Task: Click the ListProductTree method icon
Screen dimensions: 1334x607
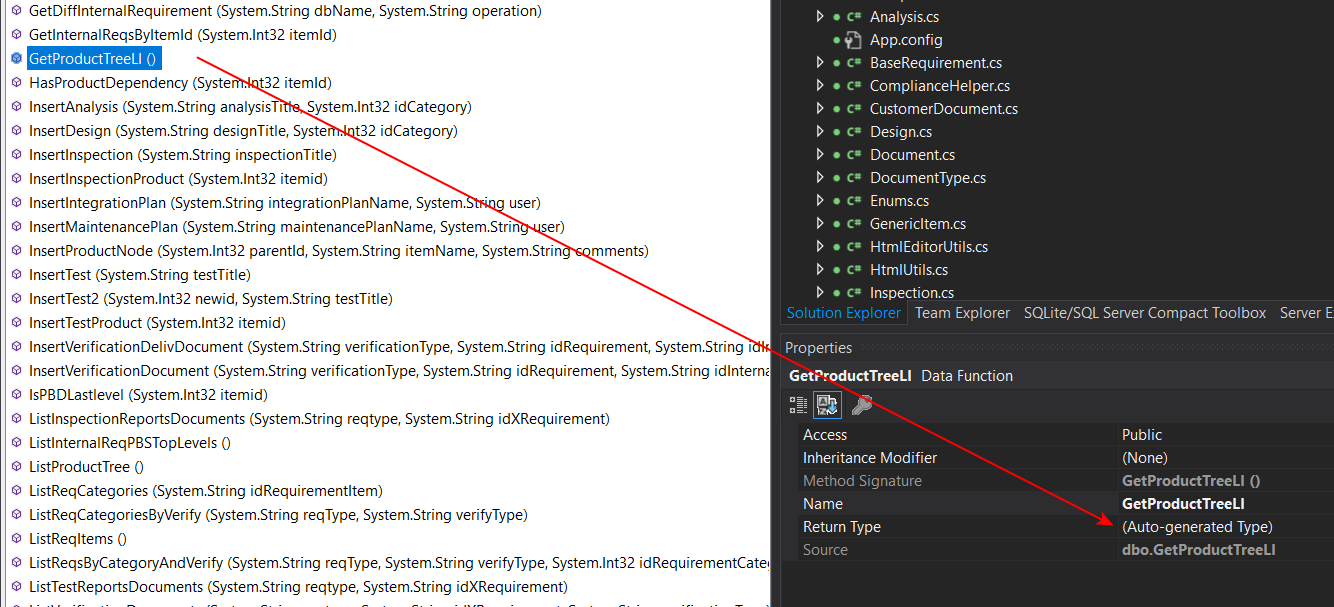Action: (x=14, y=466)
